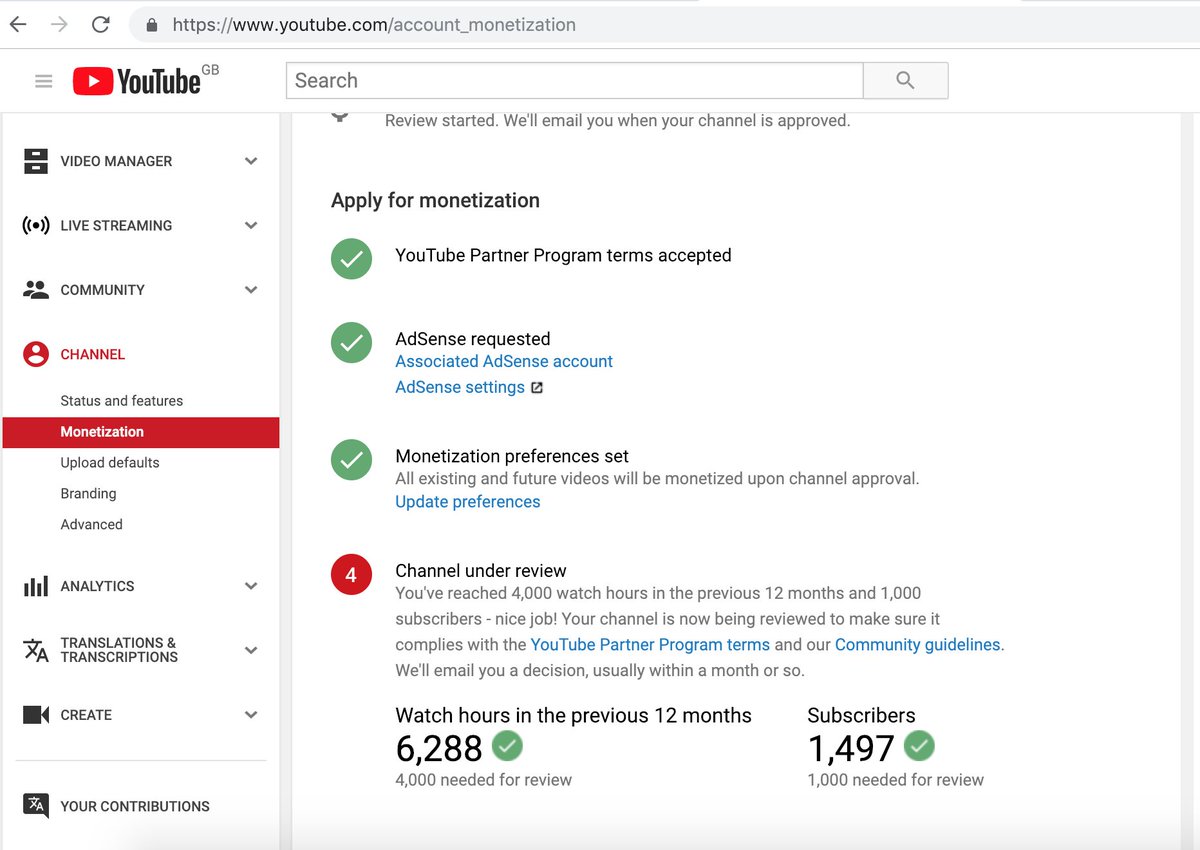This screenshot has height=850, width=1200.
Task: Click the Create camera icon
Action: (x=36, y=715)
